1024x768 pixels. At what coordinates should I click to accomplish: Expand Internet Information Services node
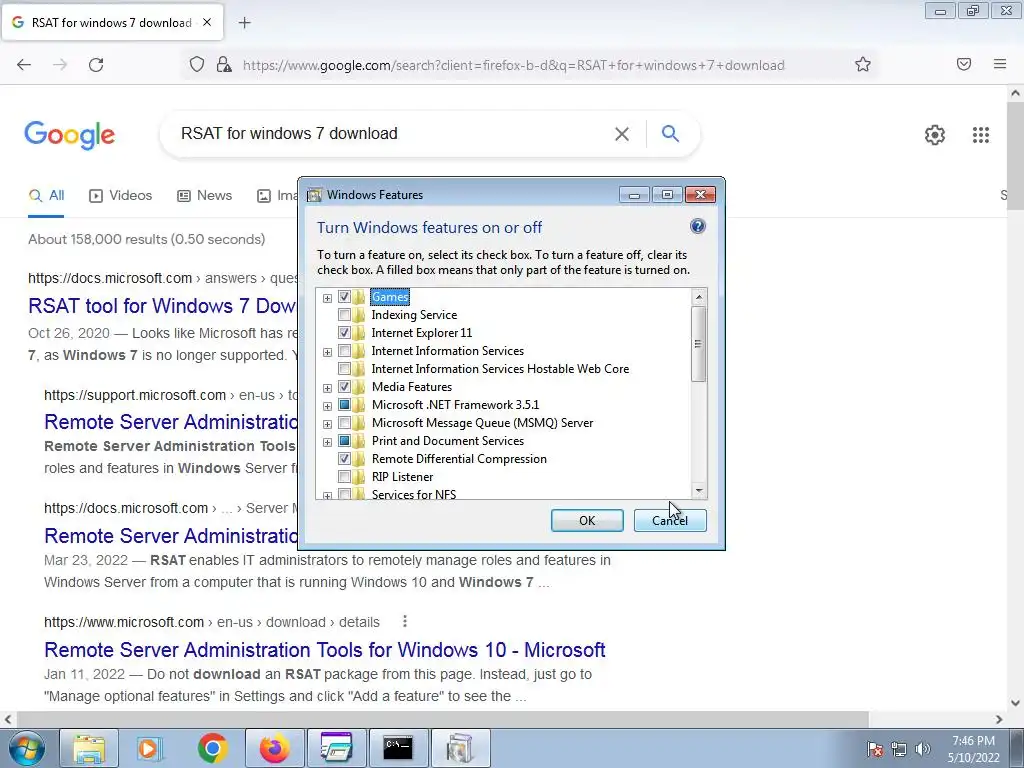[327, 353]
